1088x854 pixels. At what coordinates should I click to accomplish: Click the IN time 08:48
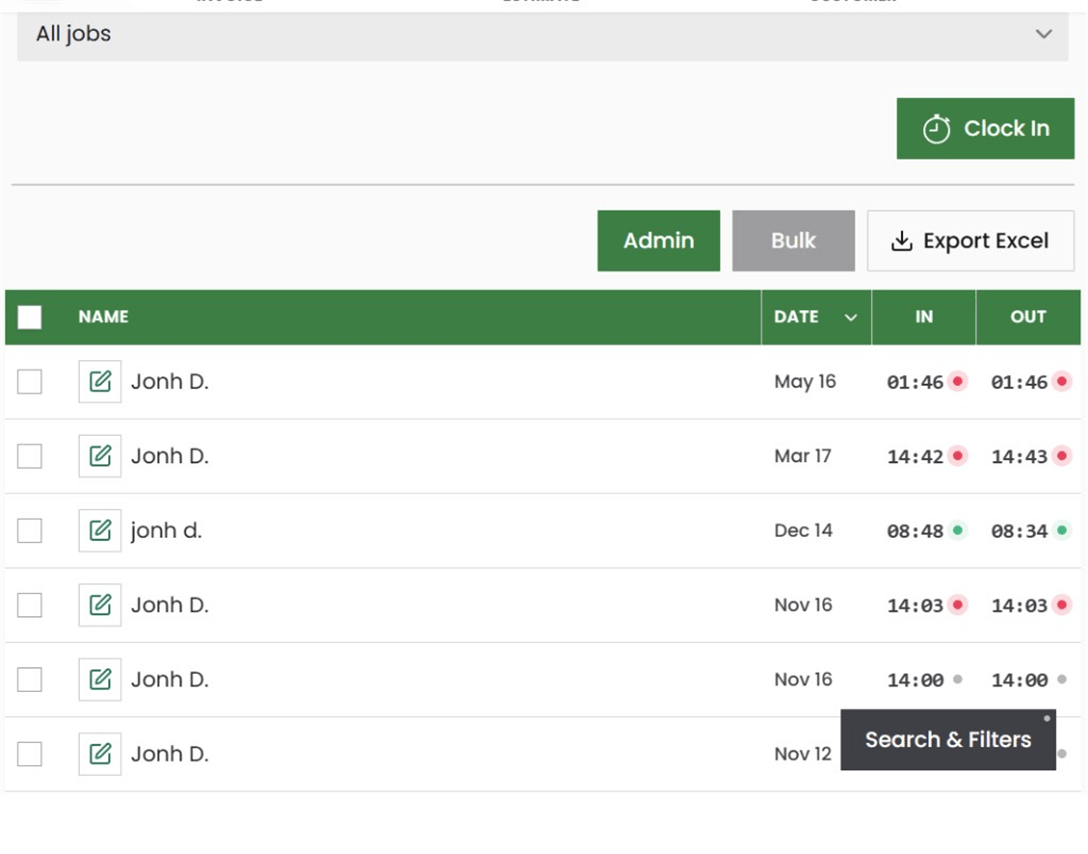click(915, 531)
